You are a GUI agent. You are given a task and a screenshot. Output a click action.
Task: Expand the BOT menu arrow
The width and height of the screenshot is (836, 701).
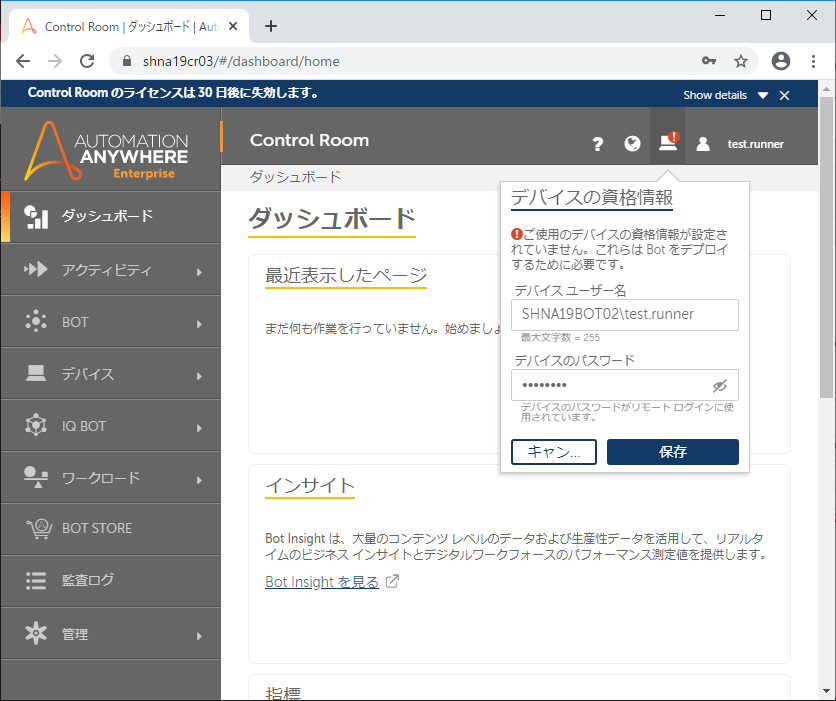pos(199,324)
